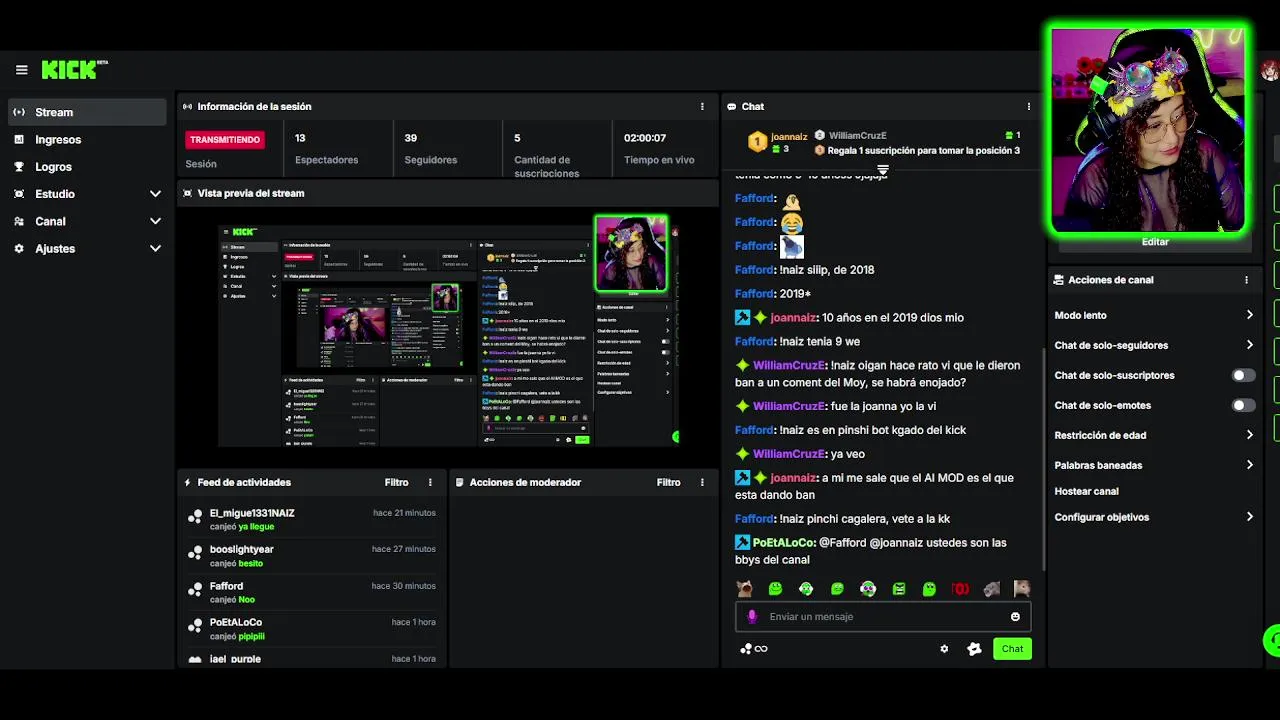Click the green support headset icon

[x=1272, y=640]
